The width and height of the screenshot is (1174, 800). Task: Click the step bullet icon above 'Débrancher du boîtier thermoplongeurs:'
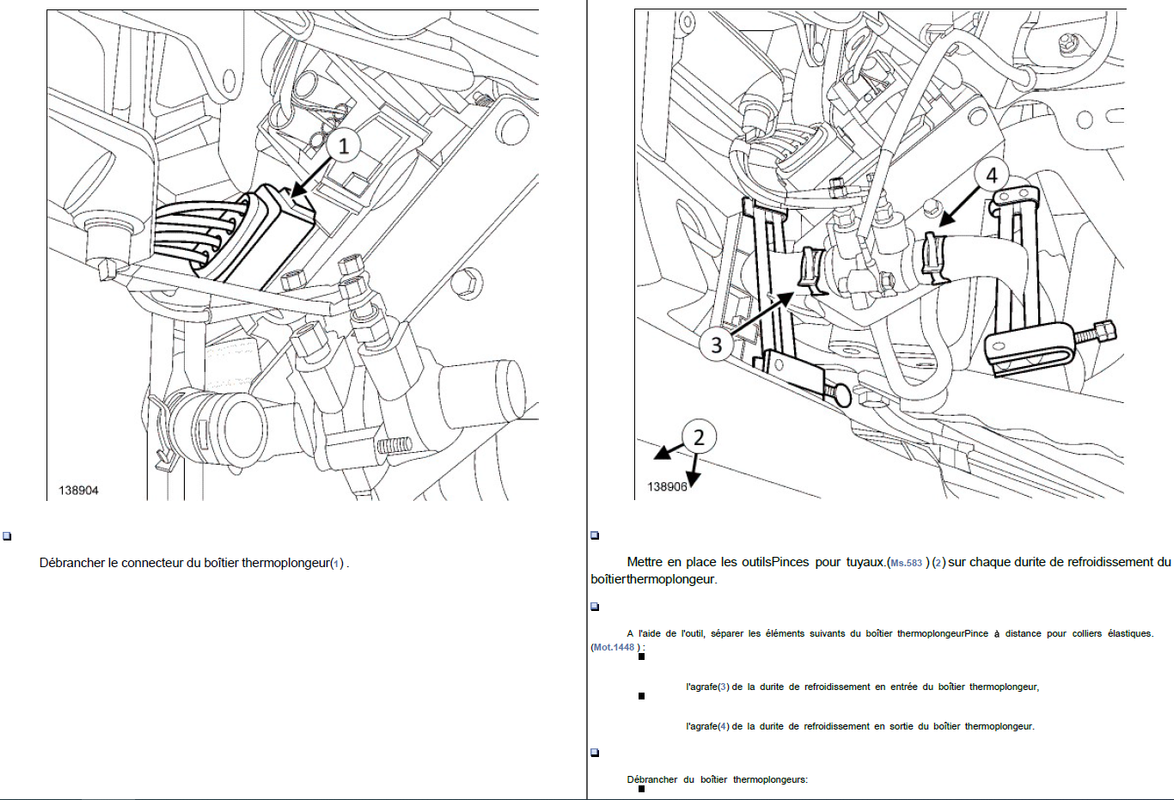tap(594, 753)
